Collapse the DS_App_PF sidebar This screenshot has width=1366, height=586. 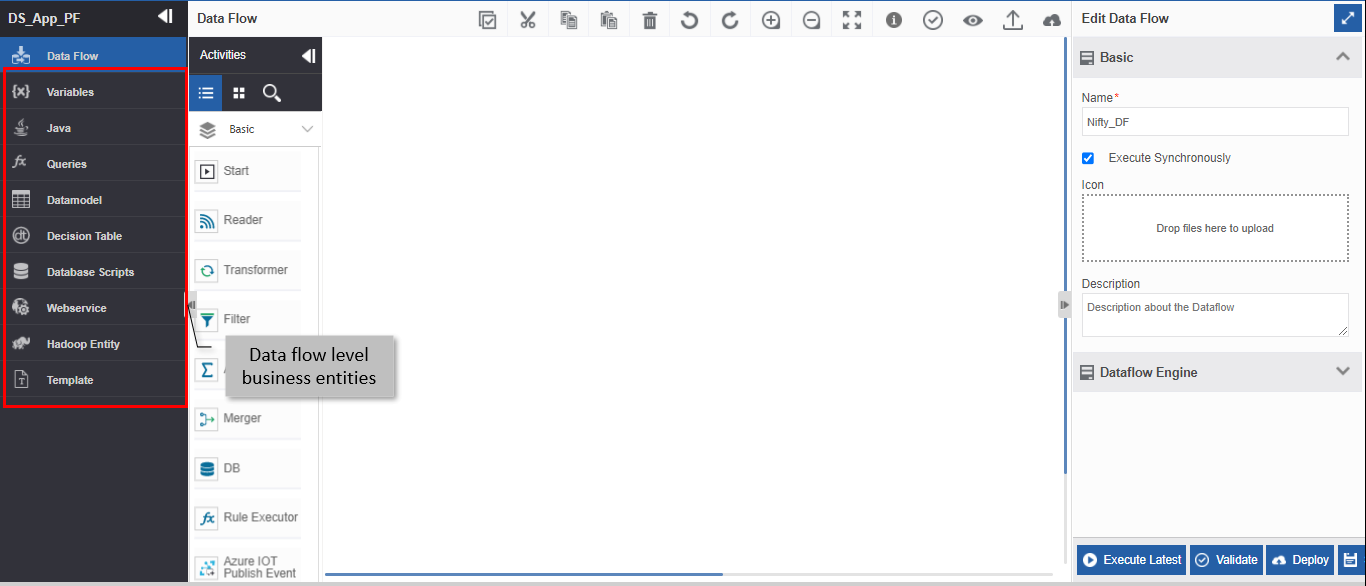pyautogui.click(x=166, y=17)
